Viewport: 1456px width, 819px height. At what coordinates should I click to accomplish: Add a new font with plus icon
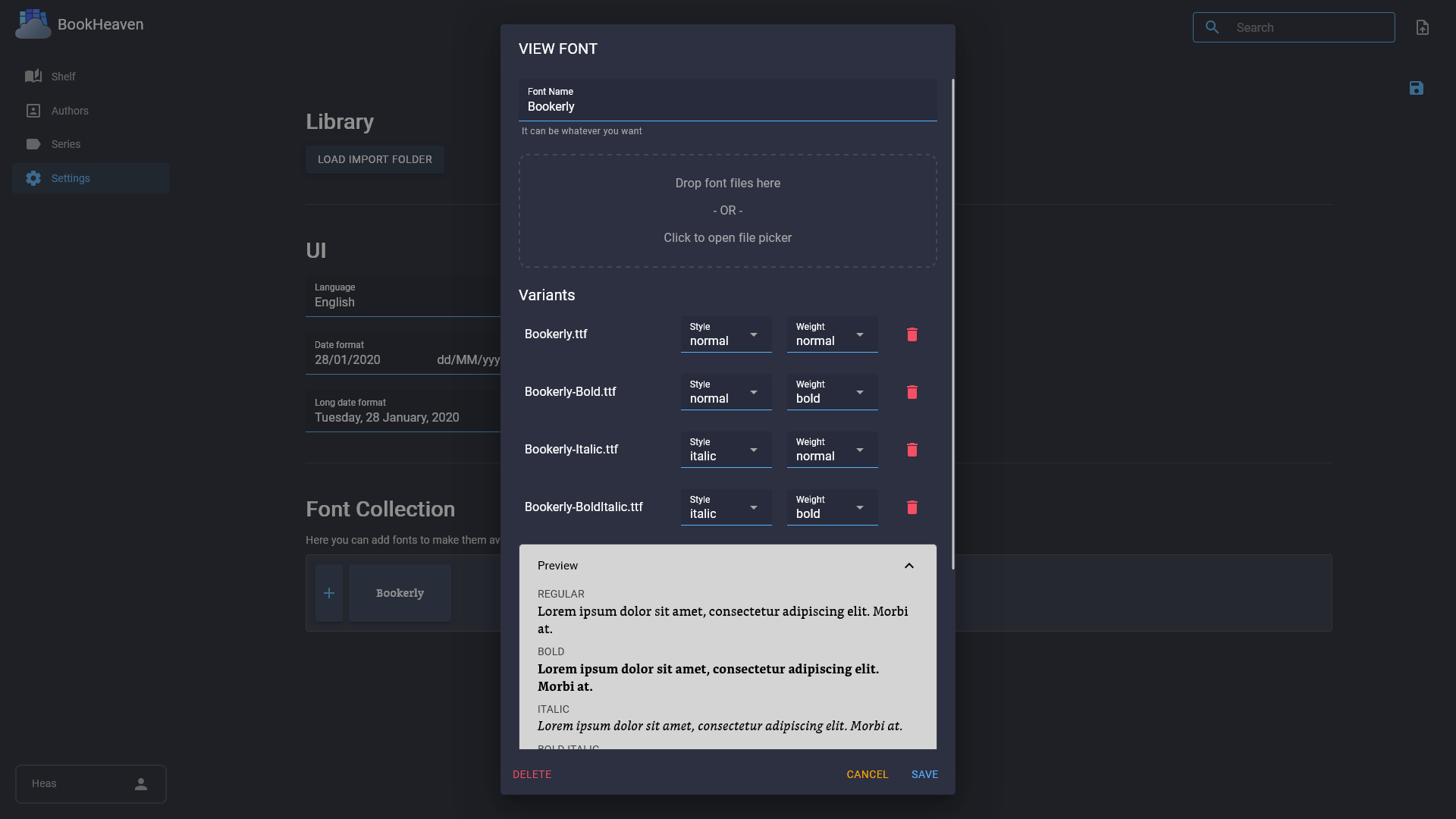click(329, 593)
